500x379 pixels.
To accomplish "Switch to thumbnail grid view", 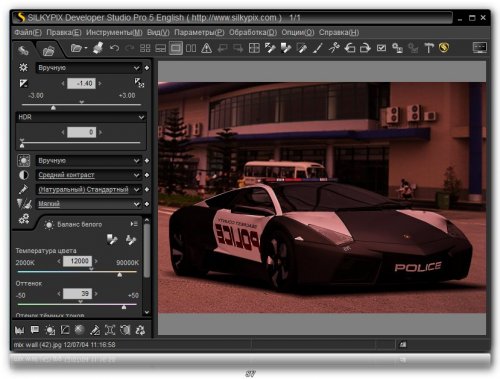I will (x=145, y=48).
